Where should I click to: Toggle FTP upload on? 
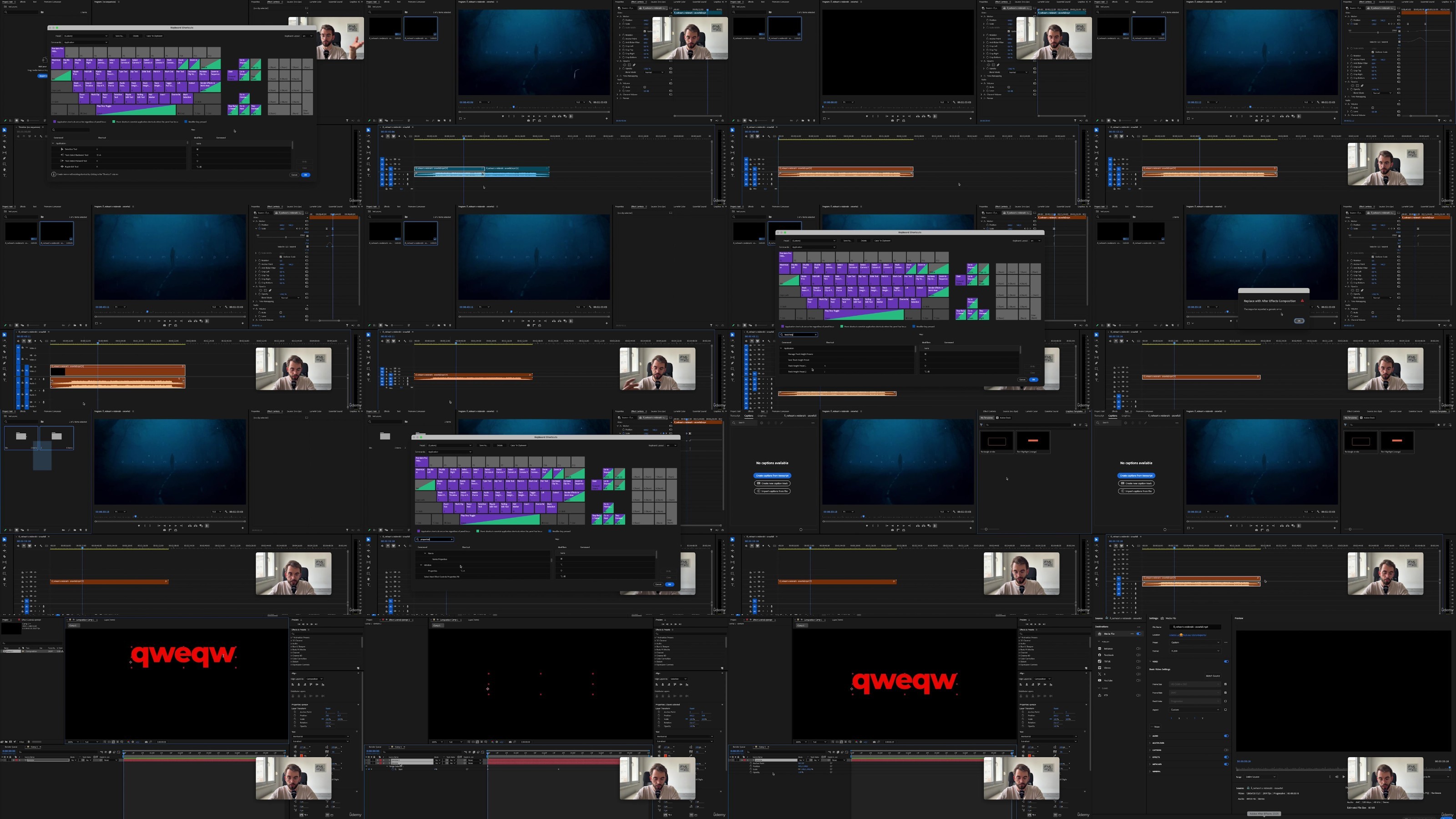pyautogui.click(x=1138, y=695)
